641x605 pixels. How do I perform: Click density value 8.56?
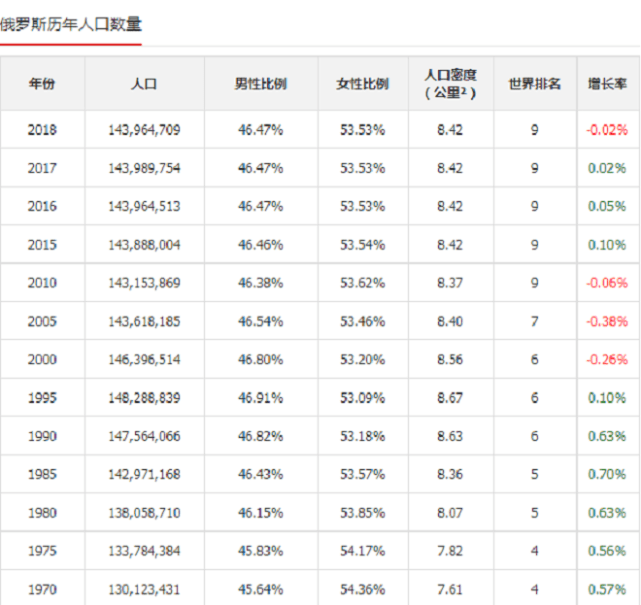(450, 359)
